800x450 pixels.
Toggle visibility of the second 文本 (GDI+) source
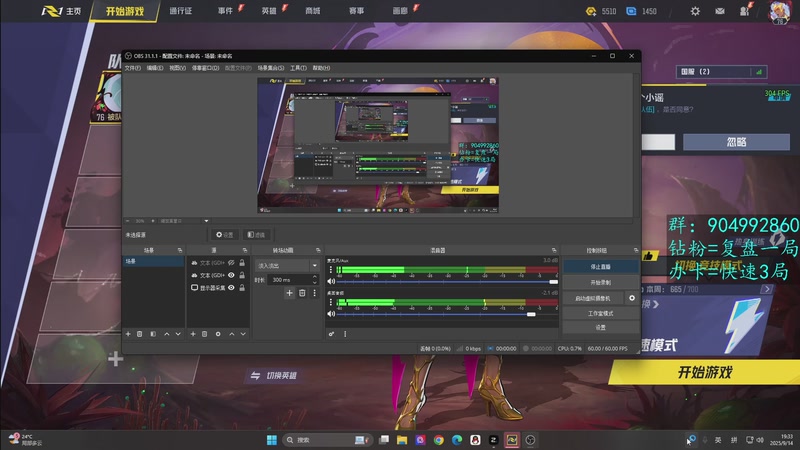click(x=231, y=275)
